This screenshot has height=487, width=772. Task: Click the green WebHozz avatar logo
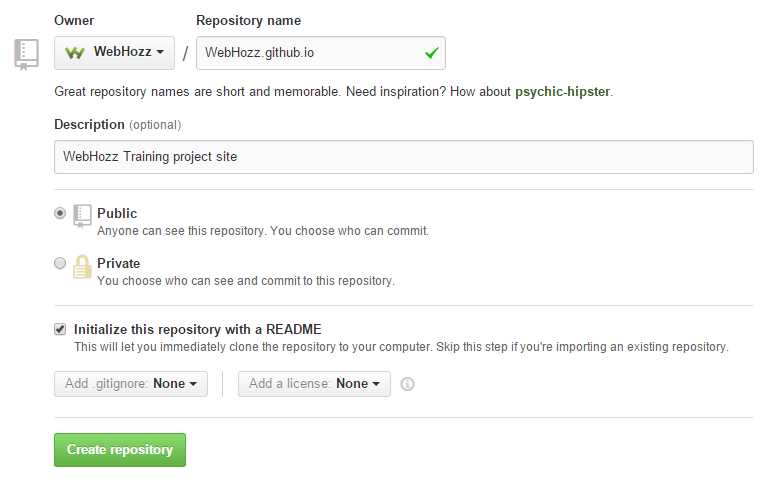point(75,52)
